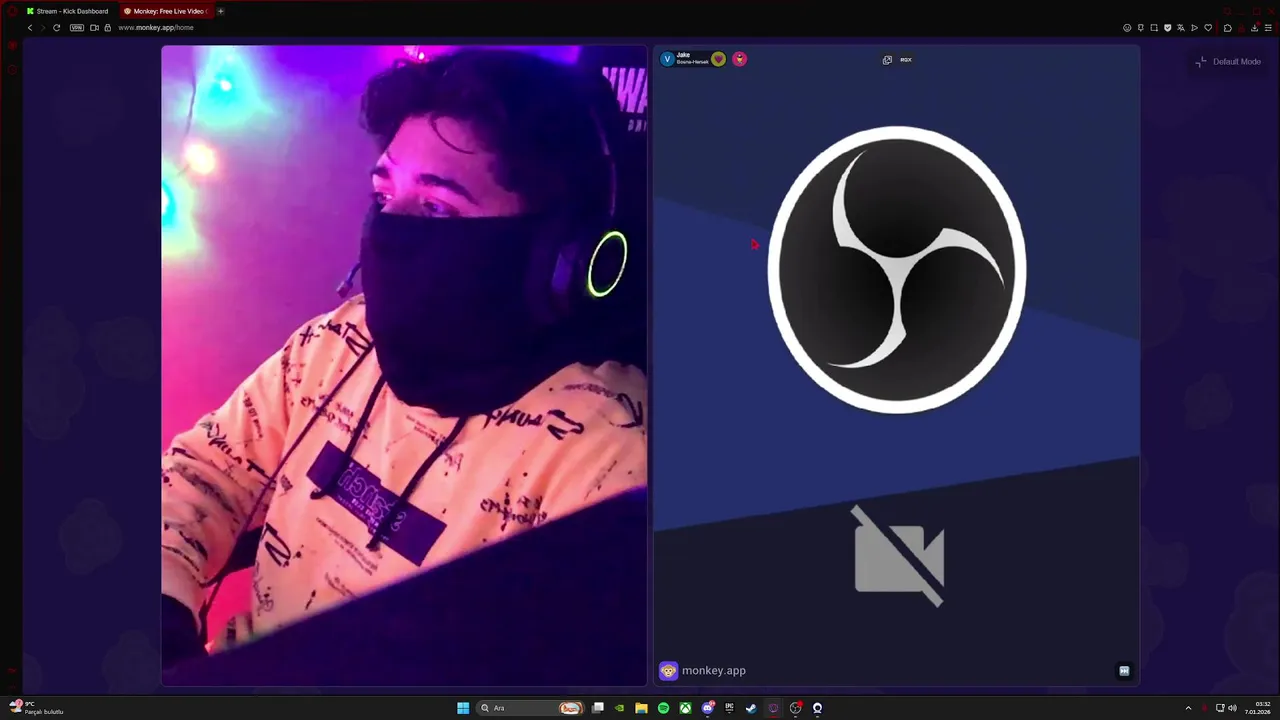Launch the NVIDIA app from the taskbar

click(x=620, y=708)
